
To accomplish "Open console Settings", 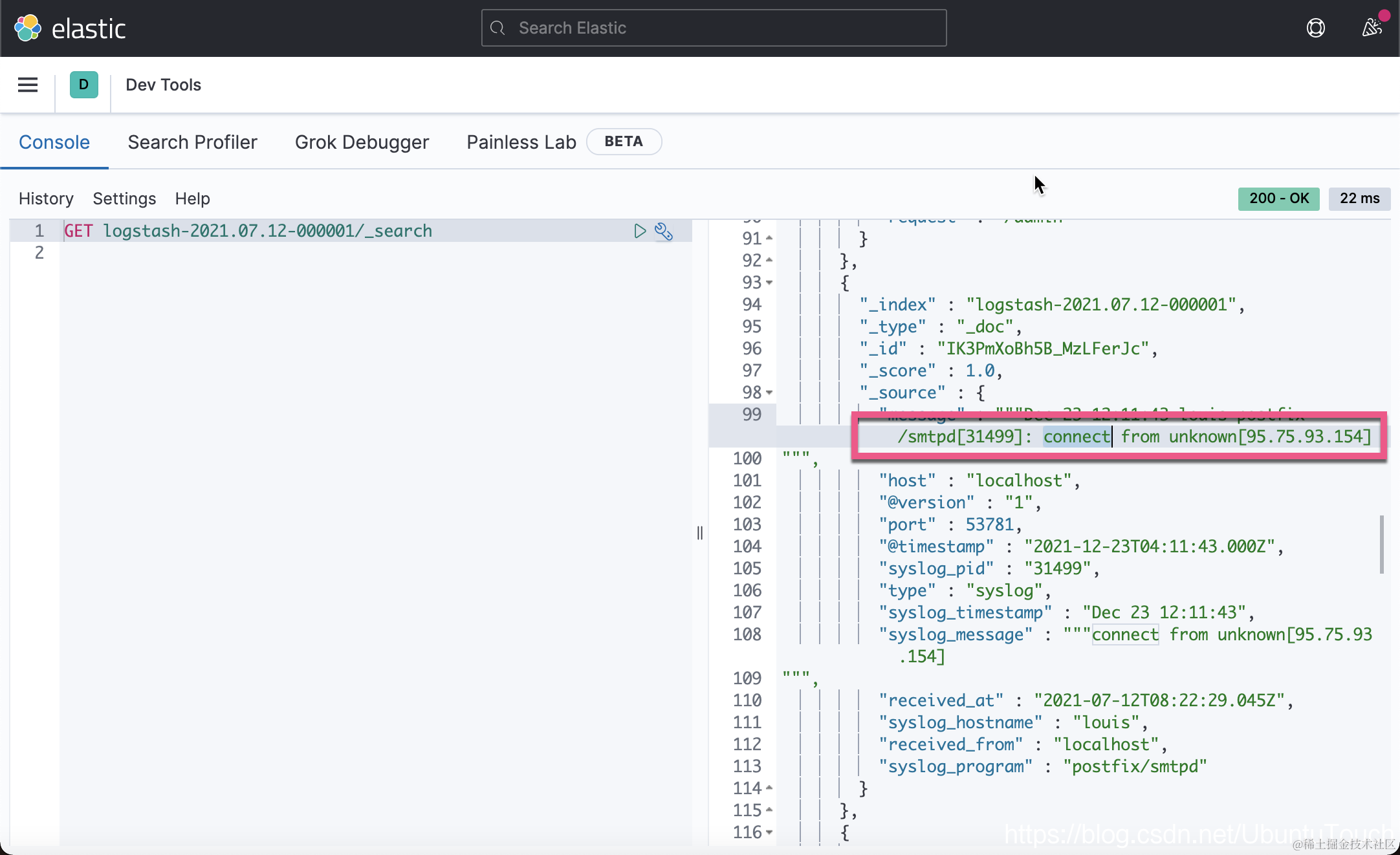I will 124,199.
